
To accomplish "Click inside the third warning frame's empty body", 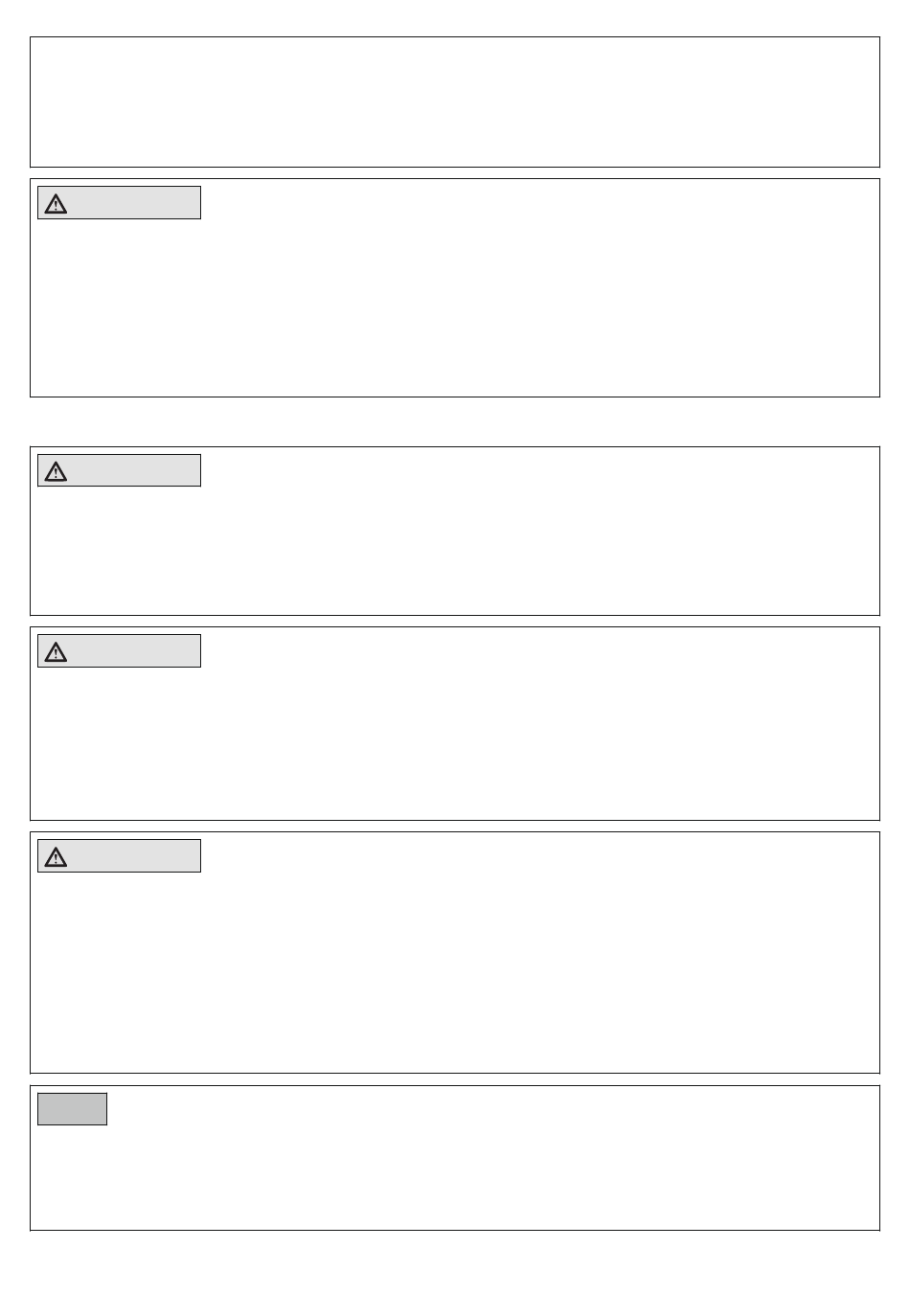I will point(455,742).
